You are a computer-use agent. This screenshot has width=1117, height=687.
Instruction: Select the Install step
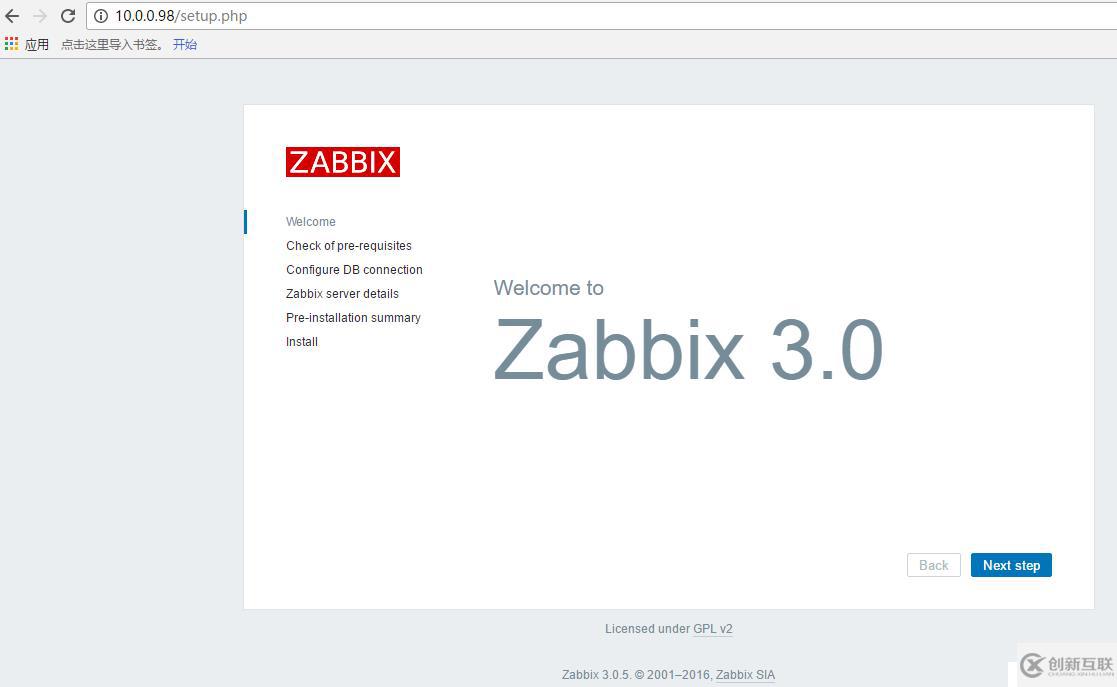pos(301,342)
